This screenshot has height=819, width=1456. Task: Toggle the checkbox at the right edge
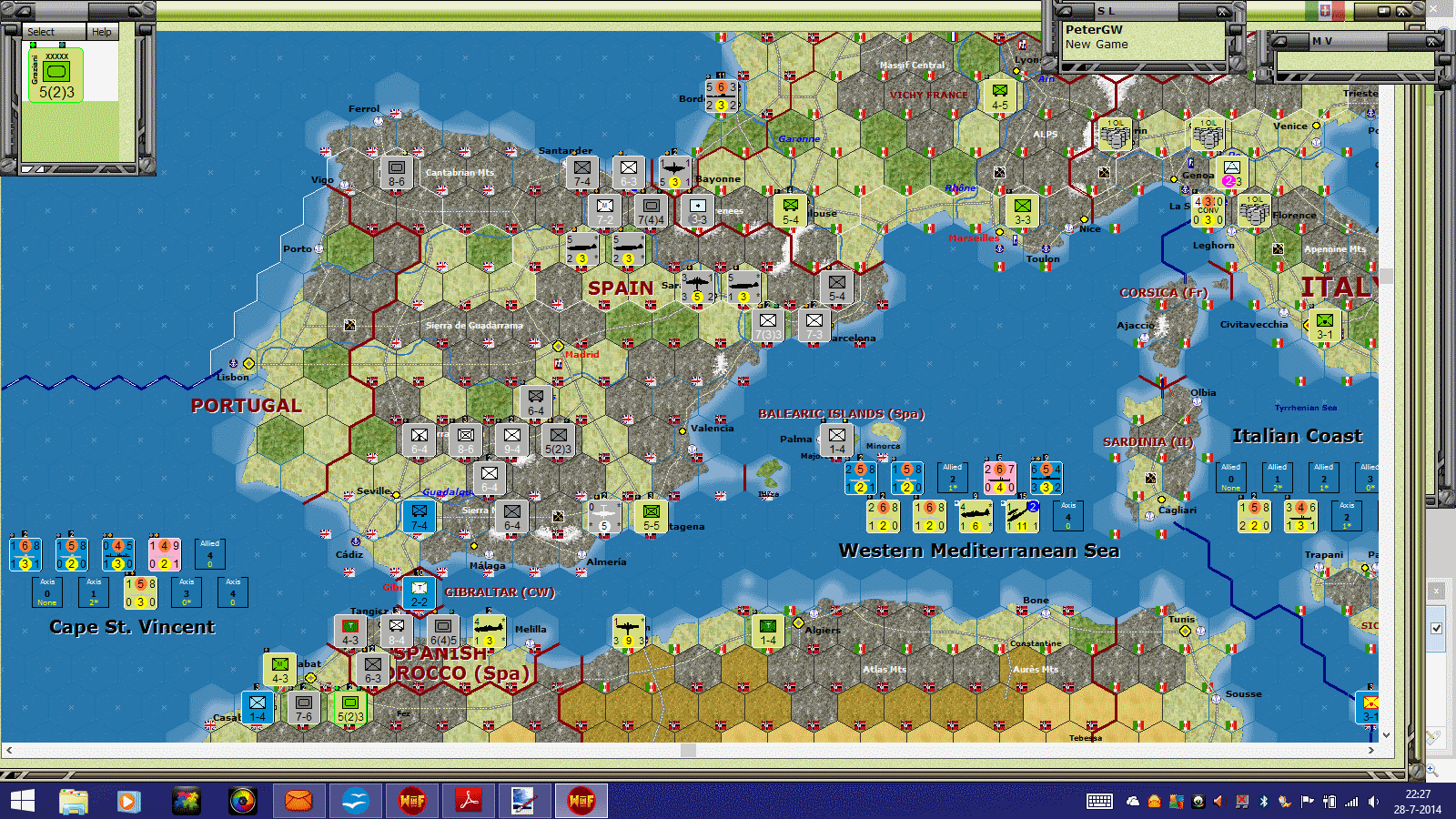pyautogui.click(x=1437, y=628)
